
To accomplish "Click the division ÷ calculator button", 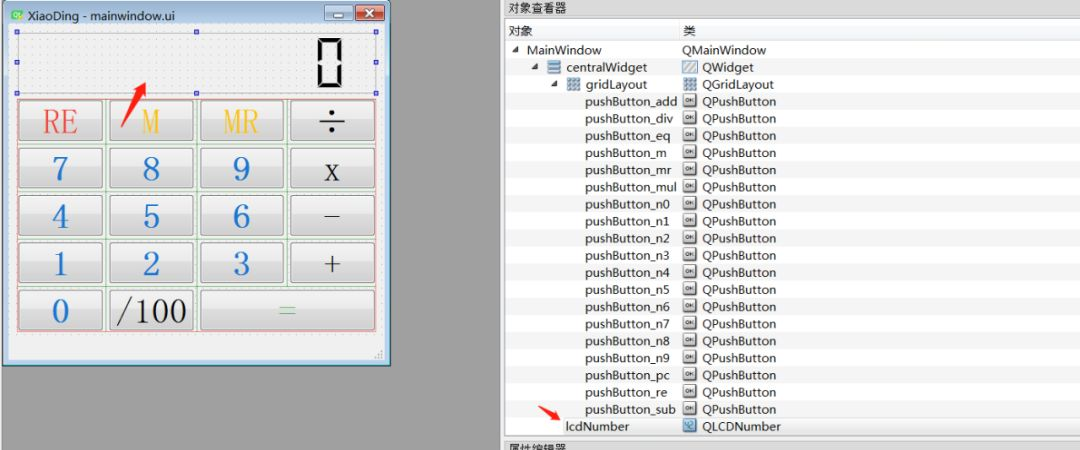I will click(x=333, y=121).
